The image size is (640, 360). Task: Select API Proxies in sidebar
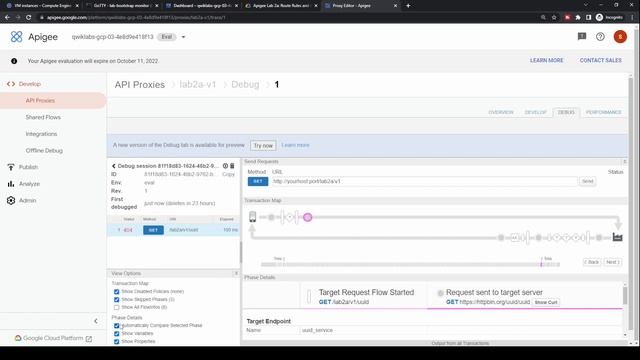click(53, 100)
